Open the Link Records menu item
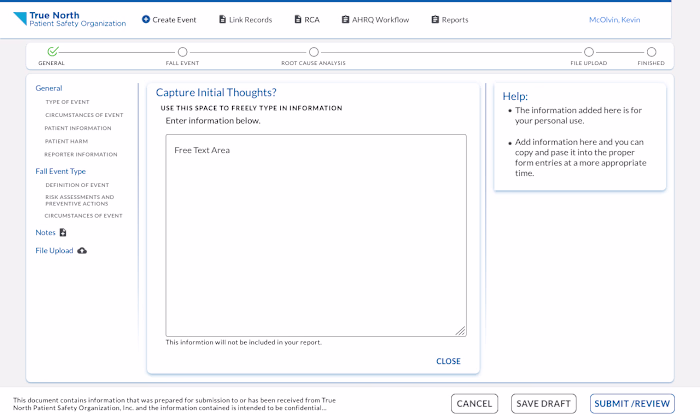 click(246, 20)
